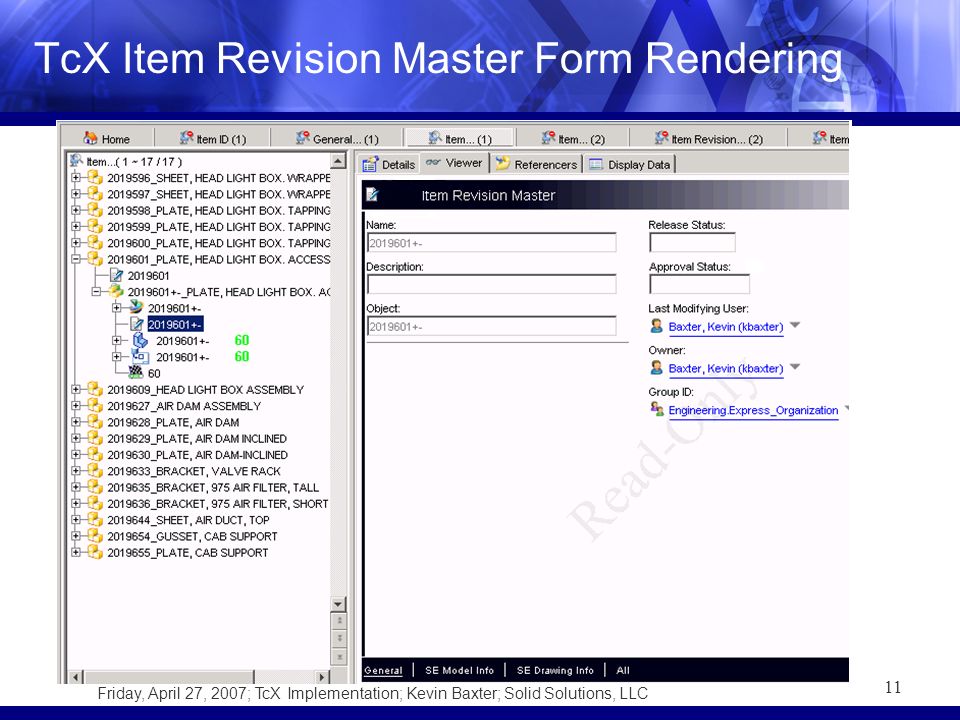Expand the 2019644_SHEET, AIR DUCT, TOP node

[x=75, y=519]
